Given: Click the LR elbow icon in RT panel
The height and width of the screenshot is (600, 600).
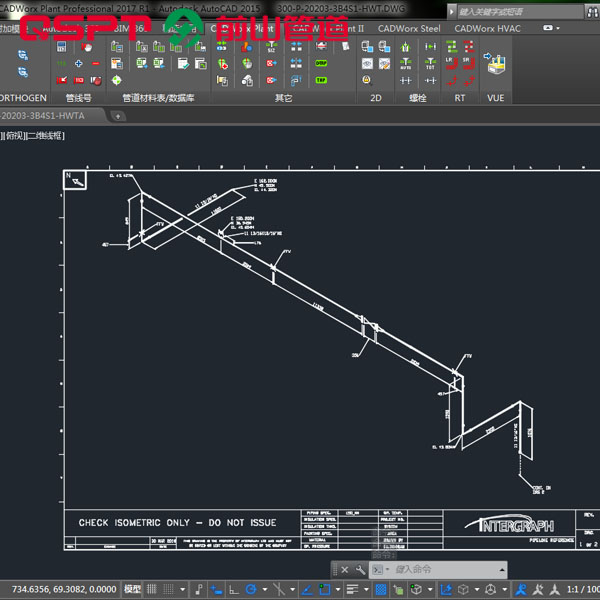Looking at the screenshot, I should coord(450,61).
